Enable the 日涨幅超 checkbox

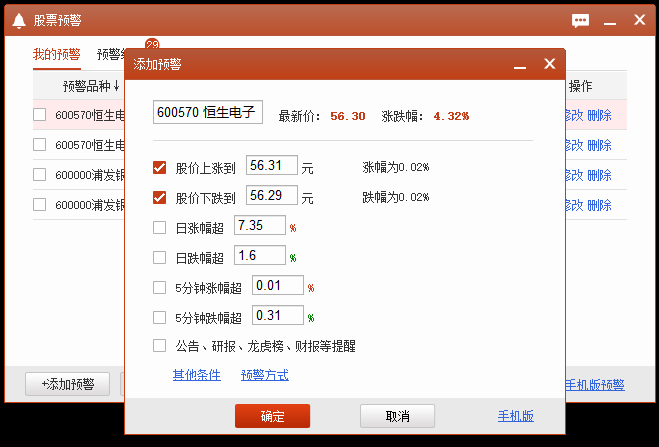click(160, 227)
